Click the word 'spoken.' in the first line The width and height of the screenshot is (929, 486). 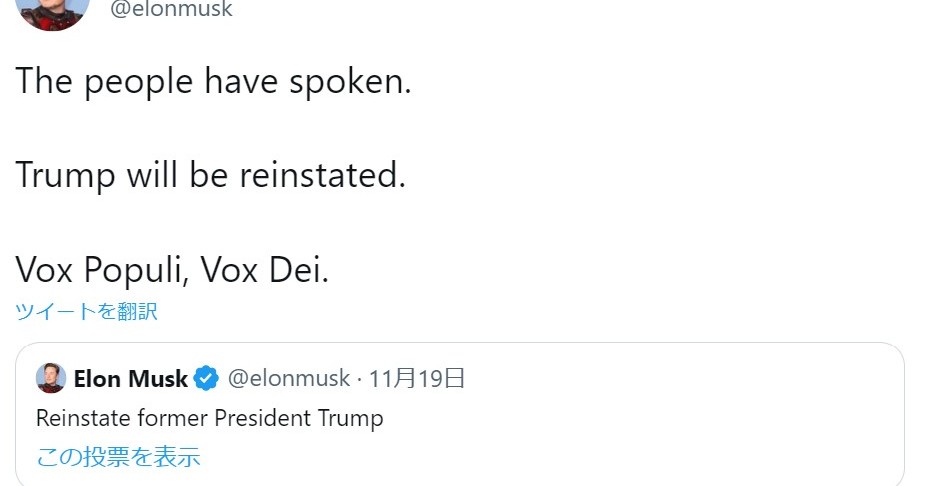(350, 83)
